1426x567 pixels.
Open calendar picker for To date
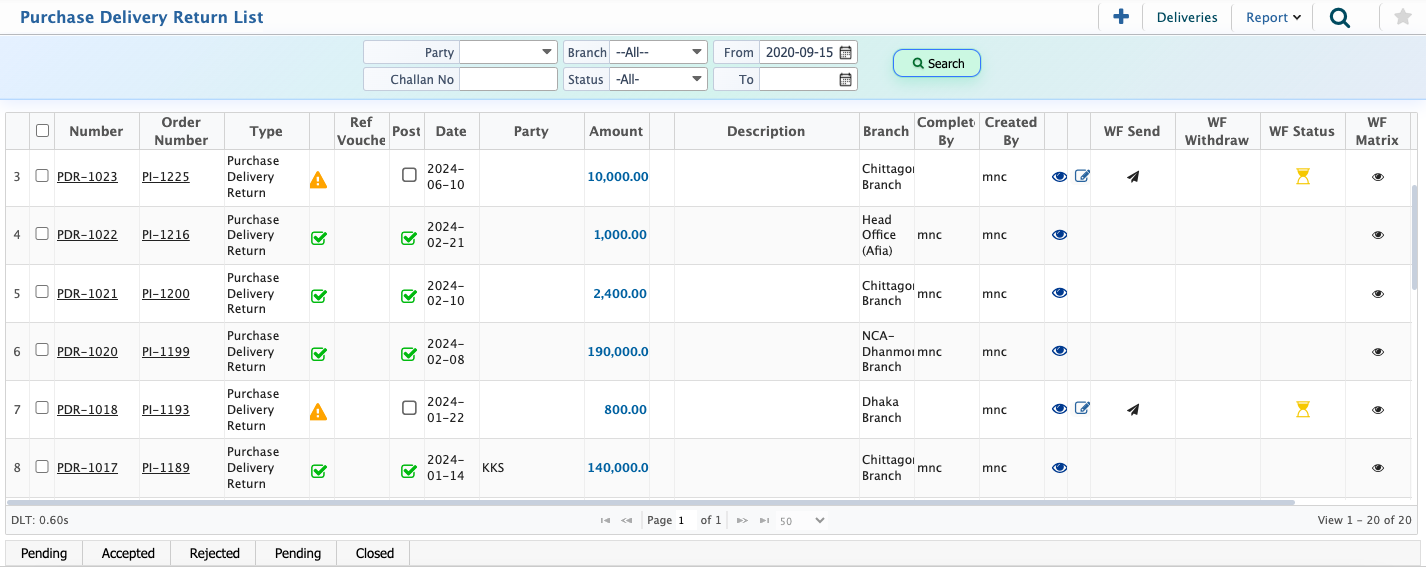coord(845,79)
